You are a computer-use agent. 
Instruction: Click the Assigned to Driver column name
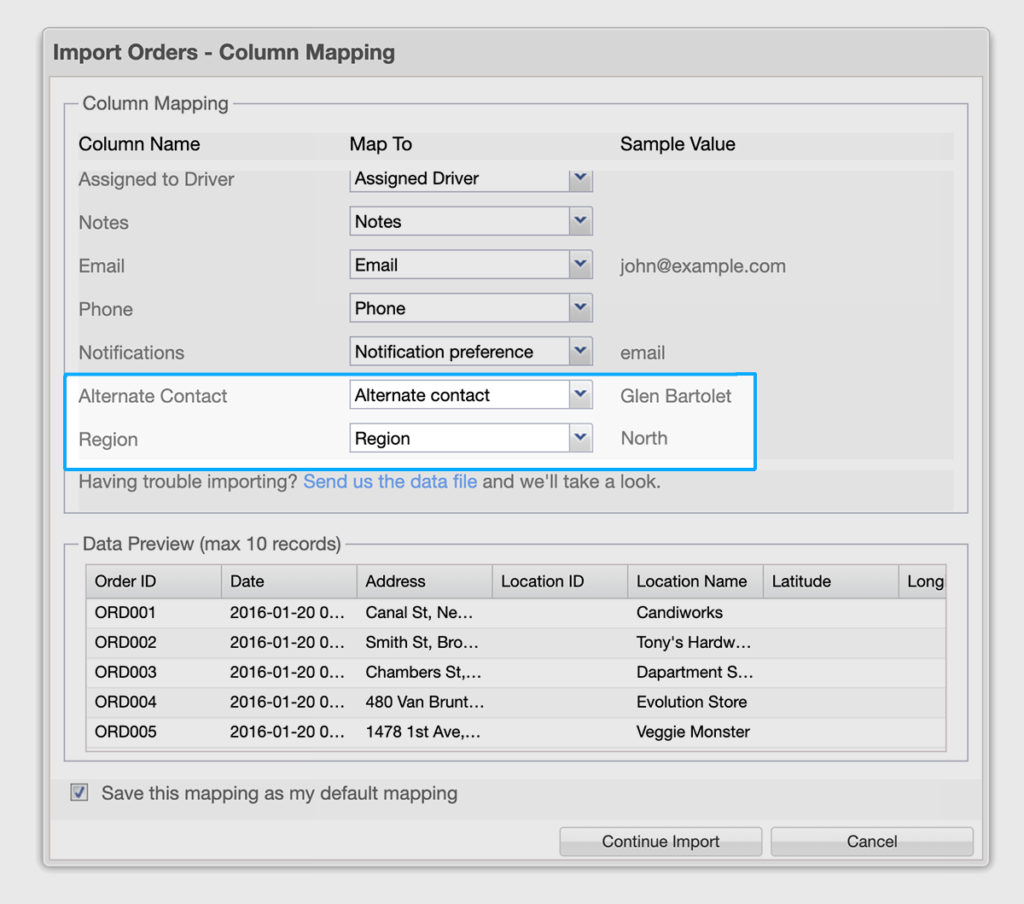click(156, 179)
